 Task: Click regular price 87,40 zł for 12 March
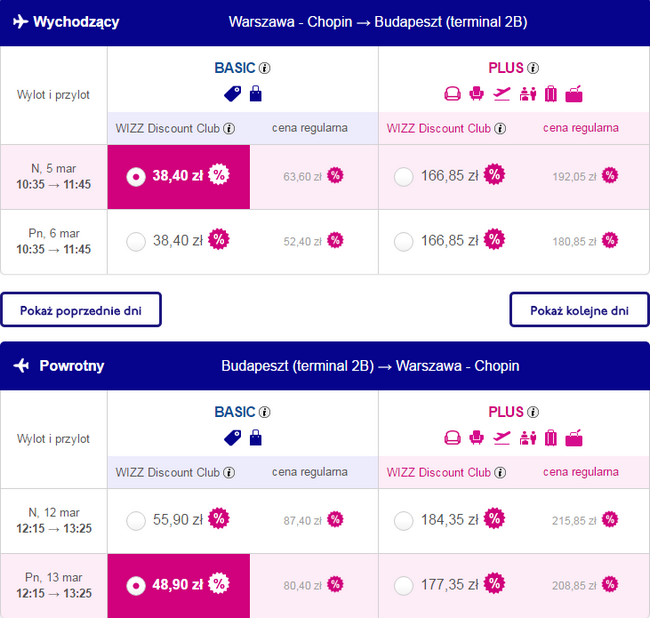(303, 520)
